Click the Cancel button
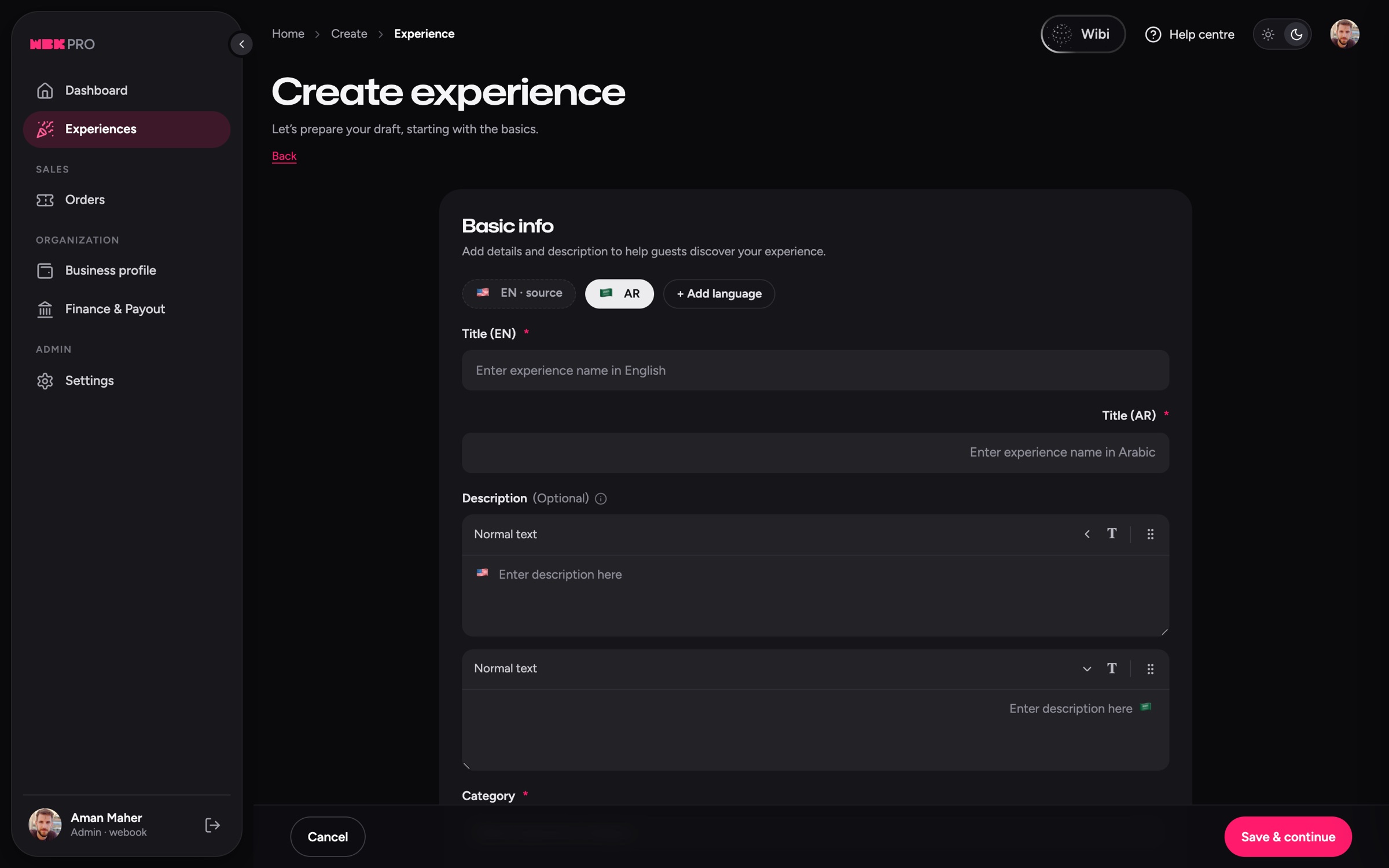The width and height of the screenshot is (1389, 868). (328, 837)
